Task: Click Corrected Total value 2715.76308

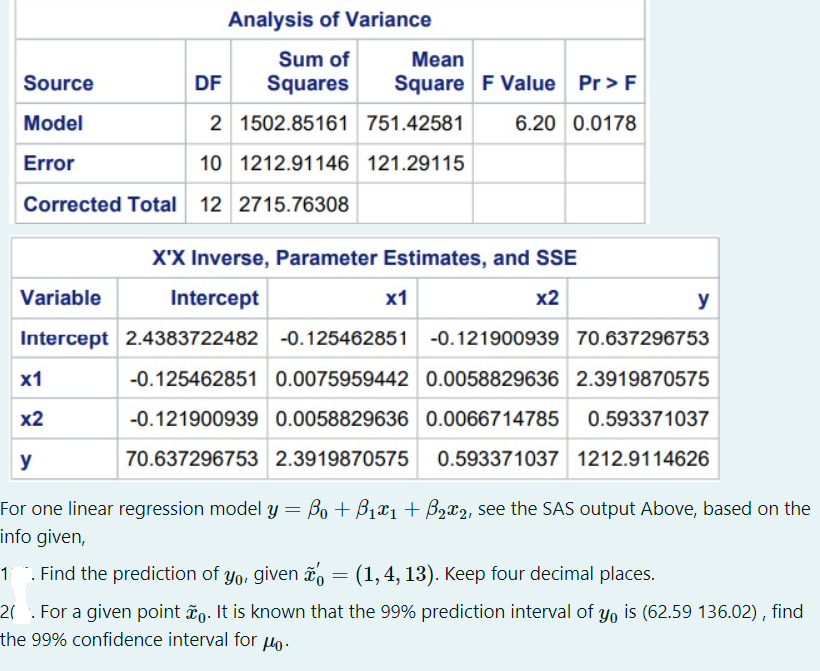Action: coord(294,204)
